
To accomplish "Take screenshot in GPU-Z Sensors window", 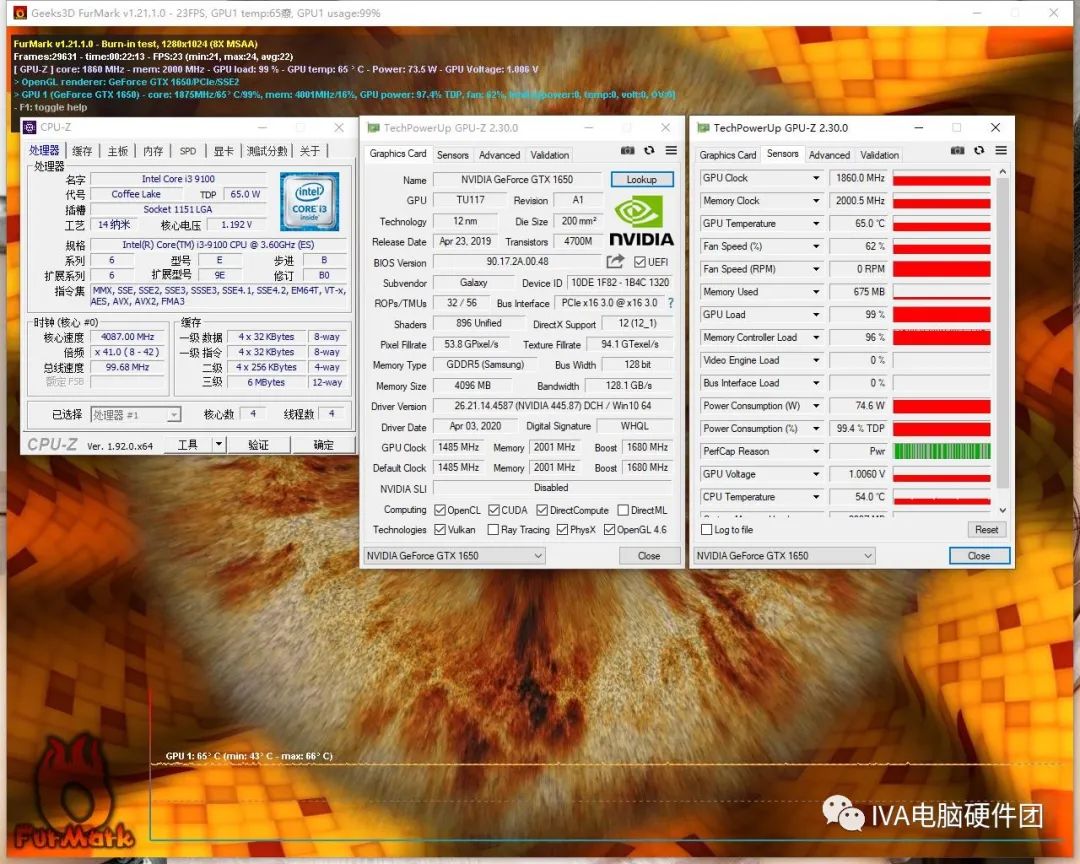I will click(957, 150).
